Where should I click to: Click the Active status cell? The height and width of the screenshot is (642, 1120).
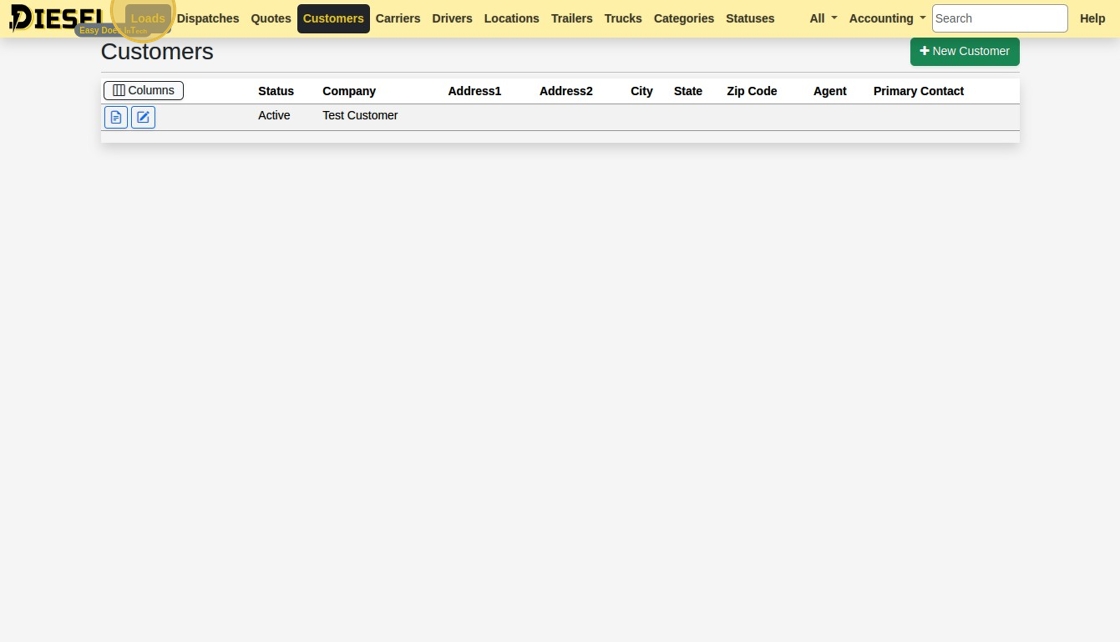pyautogui.click(x=274, y=115)
